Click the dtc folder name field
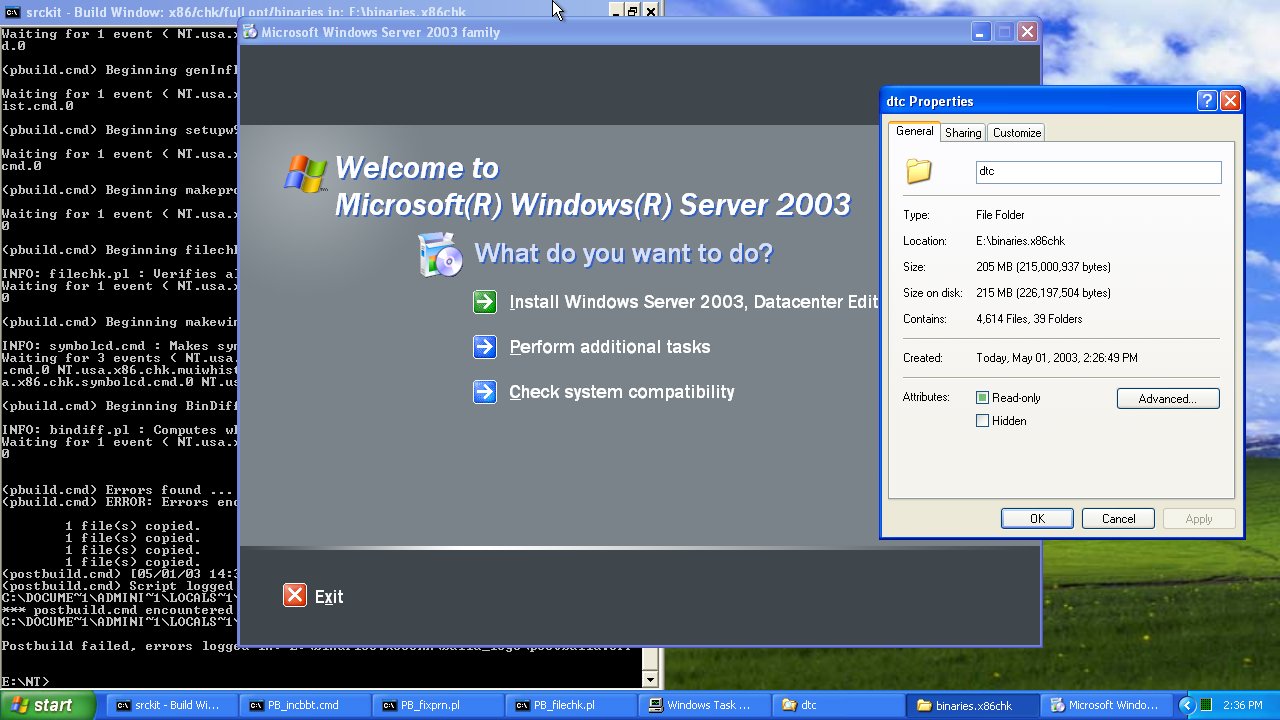The height and width of the screenshot is (720, 1280). click(1098, 172)
